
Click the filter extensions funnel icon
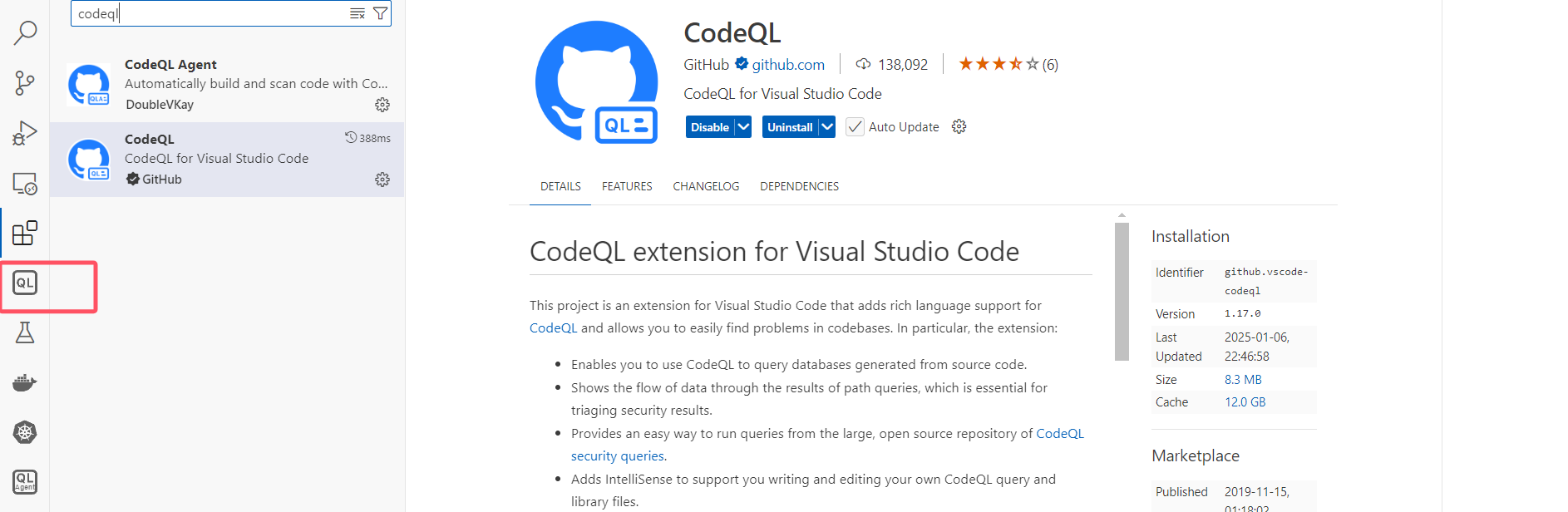point(380,13)
